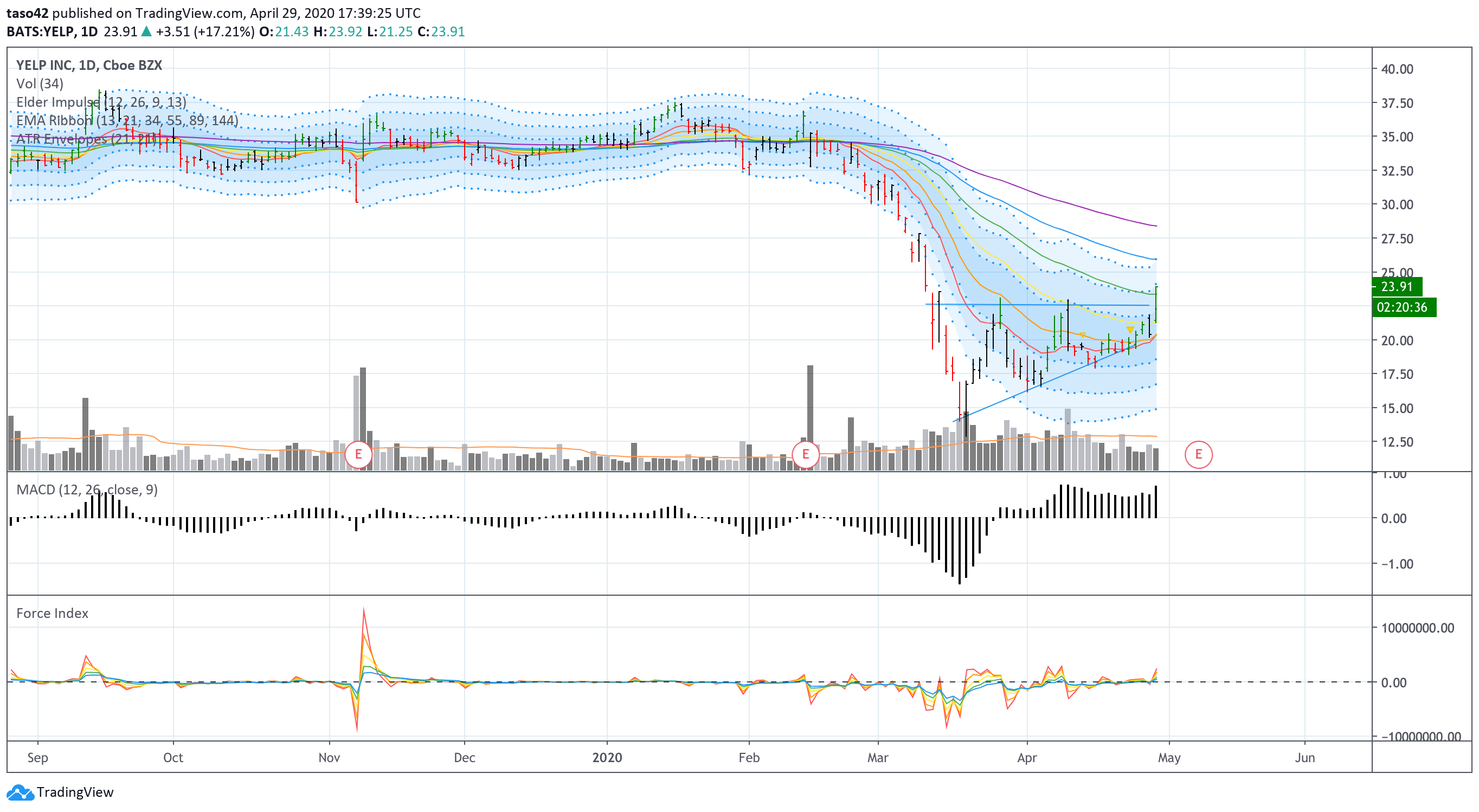
Task: Click the yellow down-triangle marker near the late-April candles
Action: coord(1129,330)
